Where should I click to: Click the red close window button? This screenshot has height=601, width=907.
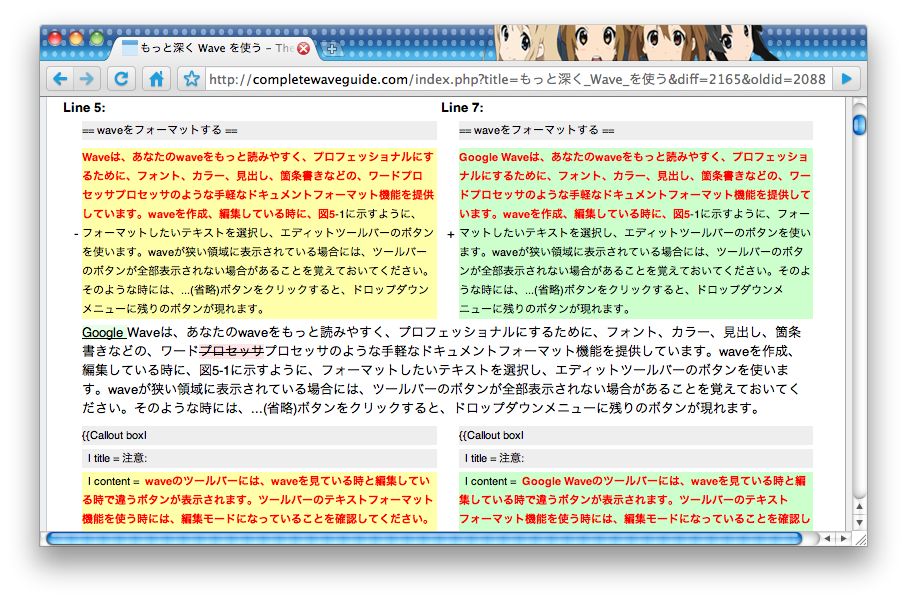[x=55, y=38]
